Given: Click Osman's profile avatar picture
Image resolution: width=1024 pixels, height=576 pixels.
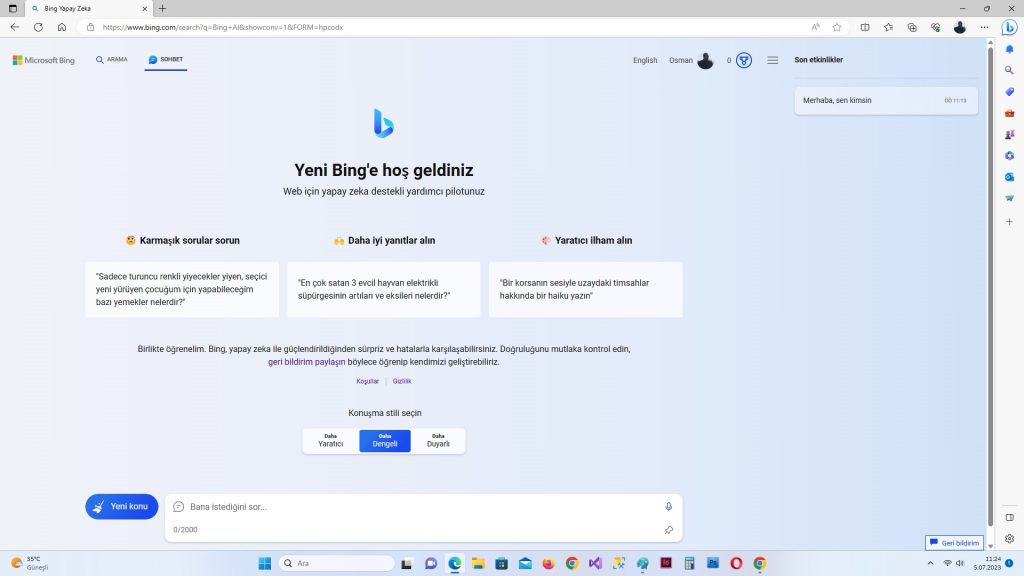Looking at the screenshot, I should (704, 60).
